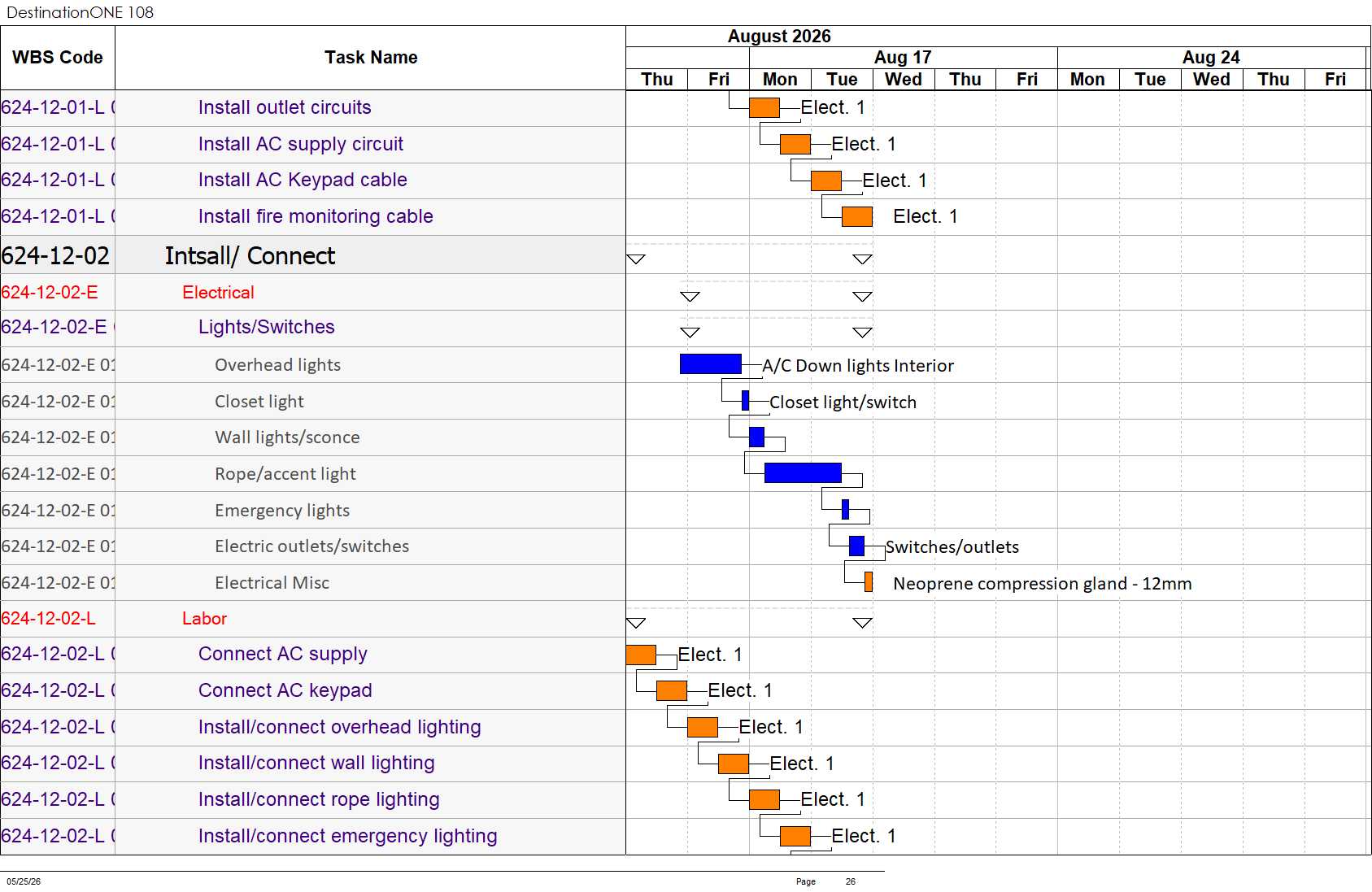Click the Install/connect rope lighting task
Screen dimensions: 1372x892
pyautogui.click(x=319, y=800)
